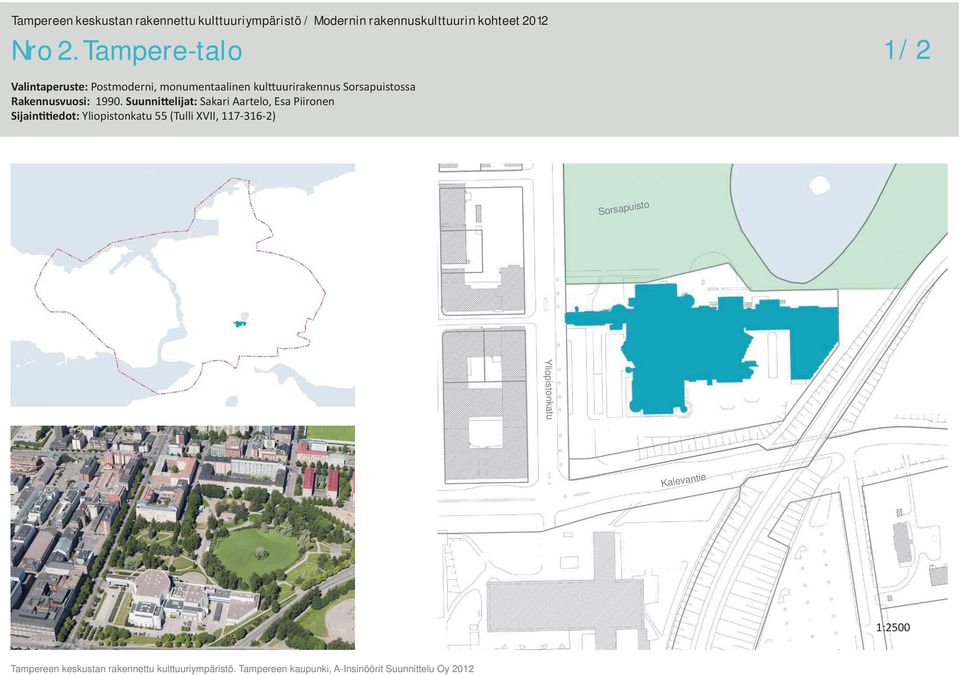The width and height of the screenshot is (960, 675).
Task: Click the "Yliopistonkatu" street label on the site plan
Action: click(x=549, y=389)
